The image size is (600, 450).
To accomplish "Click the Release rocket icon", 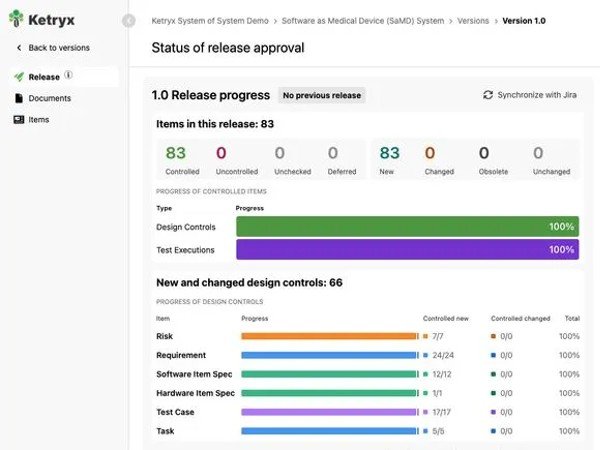I will [19, 76].
